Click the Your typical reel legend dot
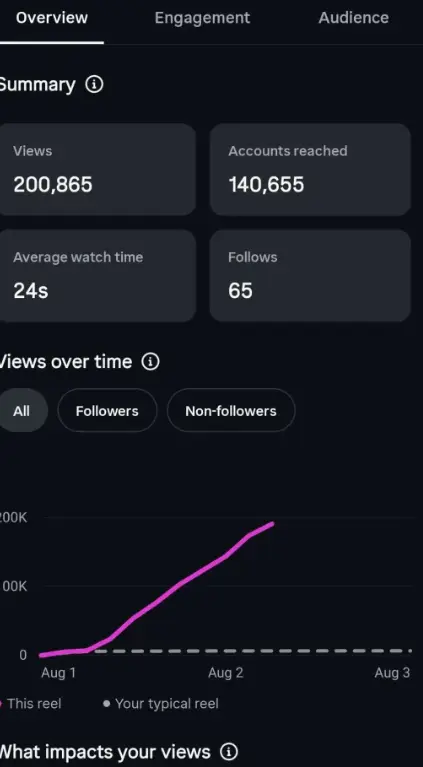423x767 pixels. pyautogui.click(x=107, y=704)
